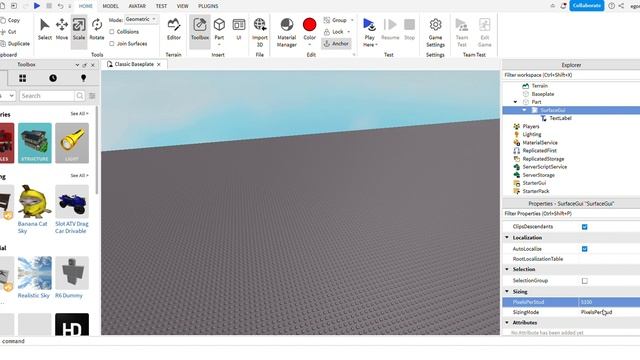Viewport: 640px width, 360px height.
Task: Enable the Collisions checkbox
Action: tap(112, 32)
